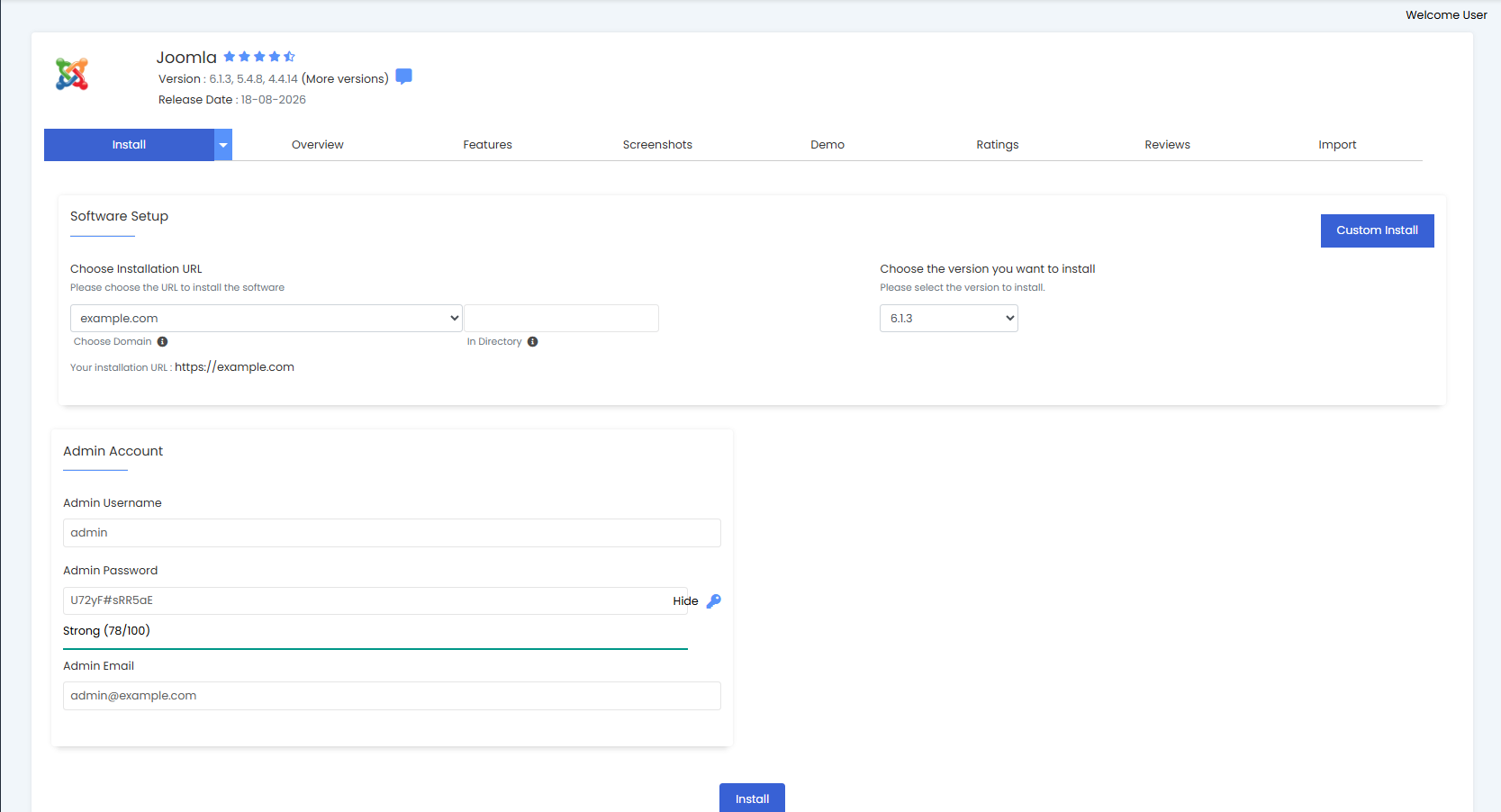Open the Screenshots tab
Image resolution: width=1501 pixels, height=812 pixels.
657,145
